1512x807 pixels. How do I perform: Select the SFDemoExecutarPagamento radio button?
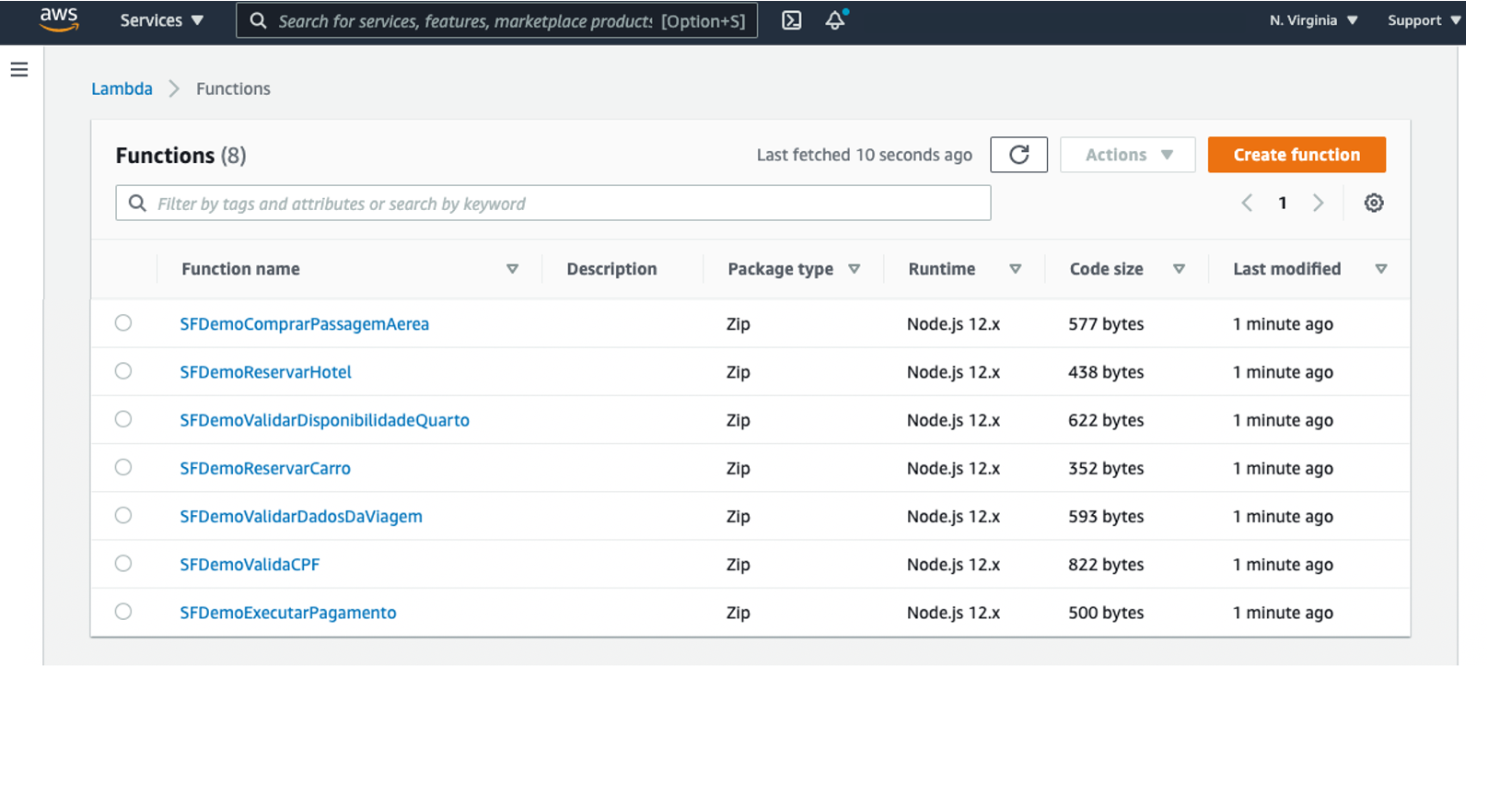pos(123,611)
